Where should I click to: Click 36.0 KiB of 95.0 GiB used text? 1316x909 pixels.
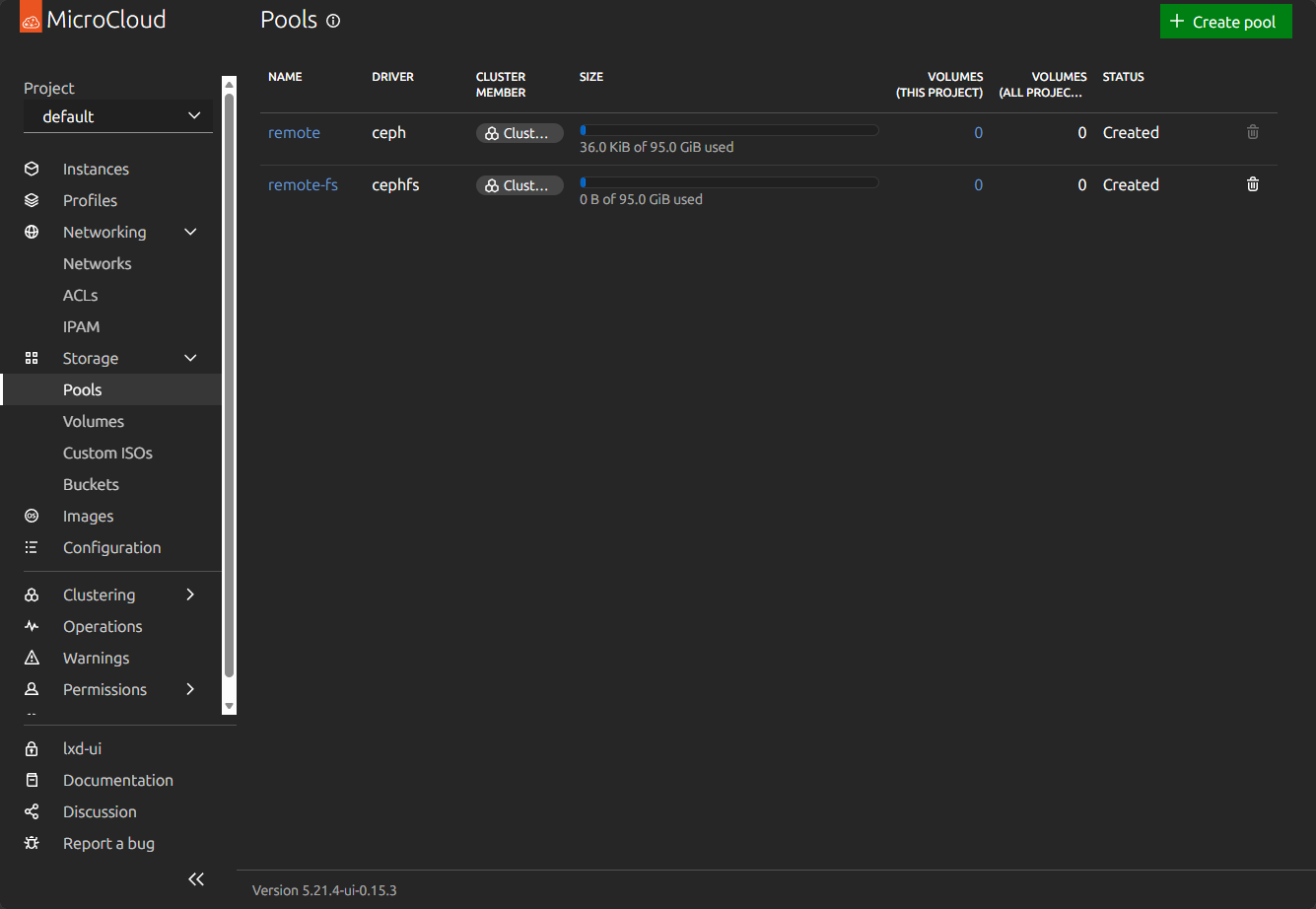pyautogui.click(x=657, y=147)
